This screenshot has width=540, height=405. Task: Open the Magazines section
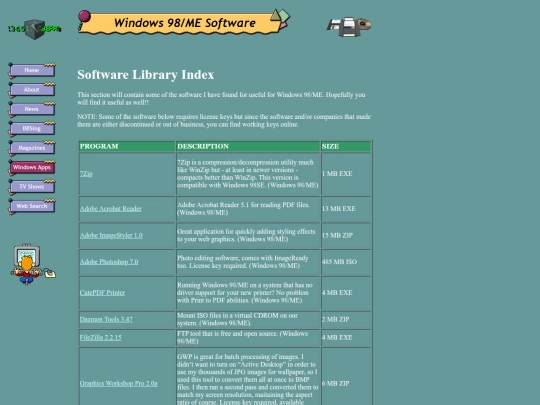[x=32, y=148]
